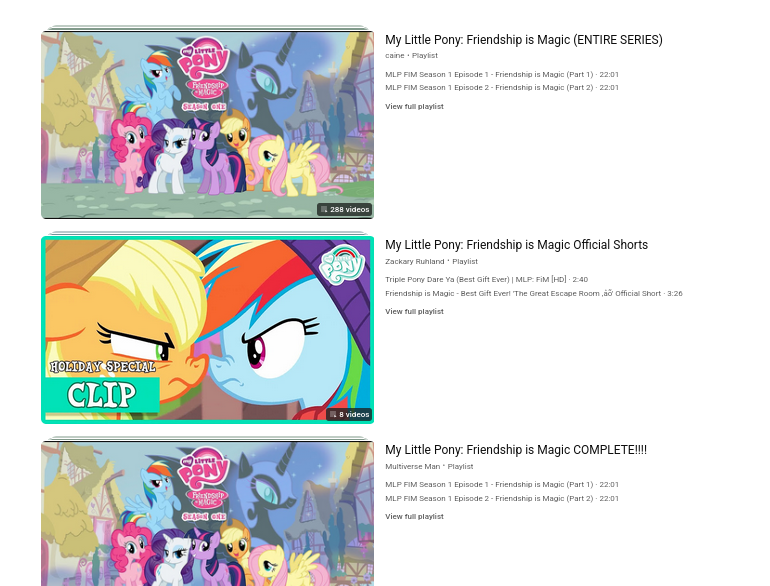Screen dimensions: 770x586
Task: Open the ENTIRE SERIES playlist thumbnail
Action: pyautogui.click(x=207, y=125)
